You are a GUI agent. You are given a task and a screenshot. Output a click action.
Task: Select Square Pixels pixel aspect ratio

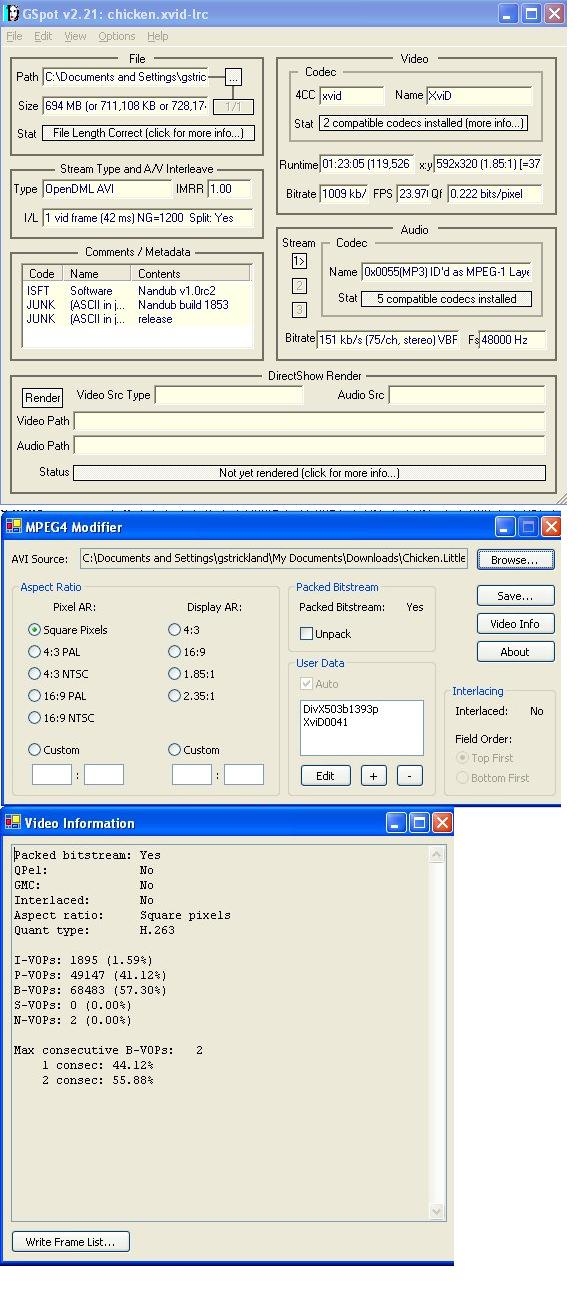(68, 630)
